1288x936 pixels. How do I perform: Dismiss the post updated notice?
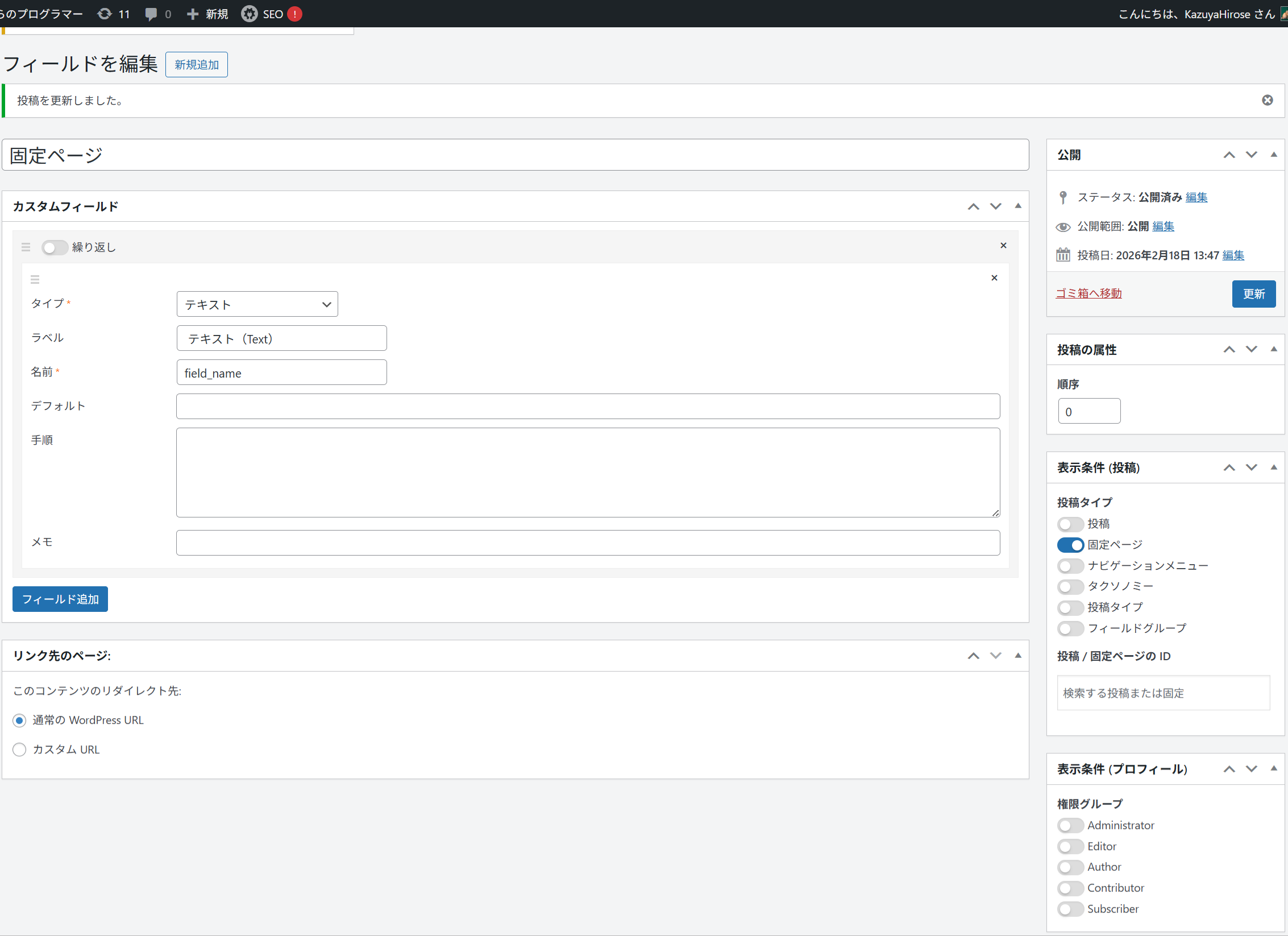tap(1267, 100)
